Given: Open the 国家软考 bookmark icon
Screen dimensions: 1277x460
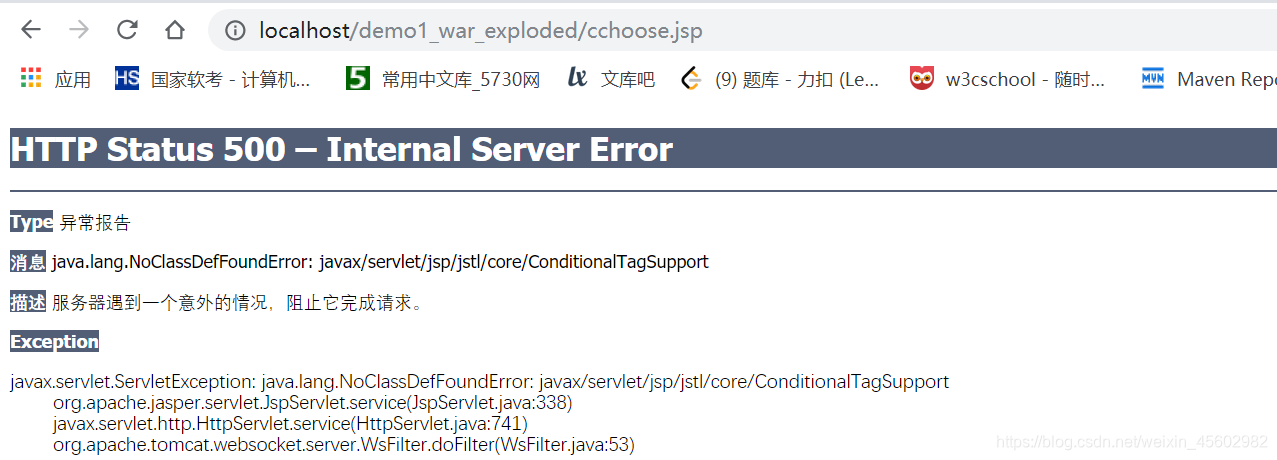Looking at the screenshot, I should tap(127, 78).
